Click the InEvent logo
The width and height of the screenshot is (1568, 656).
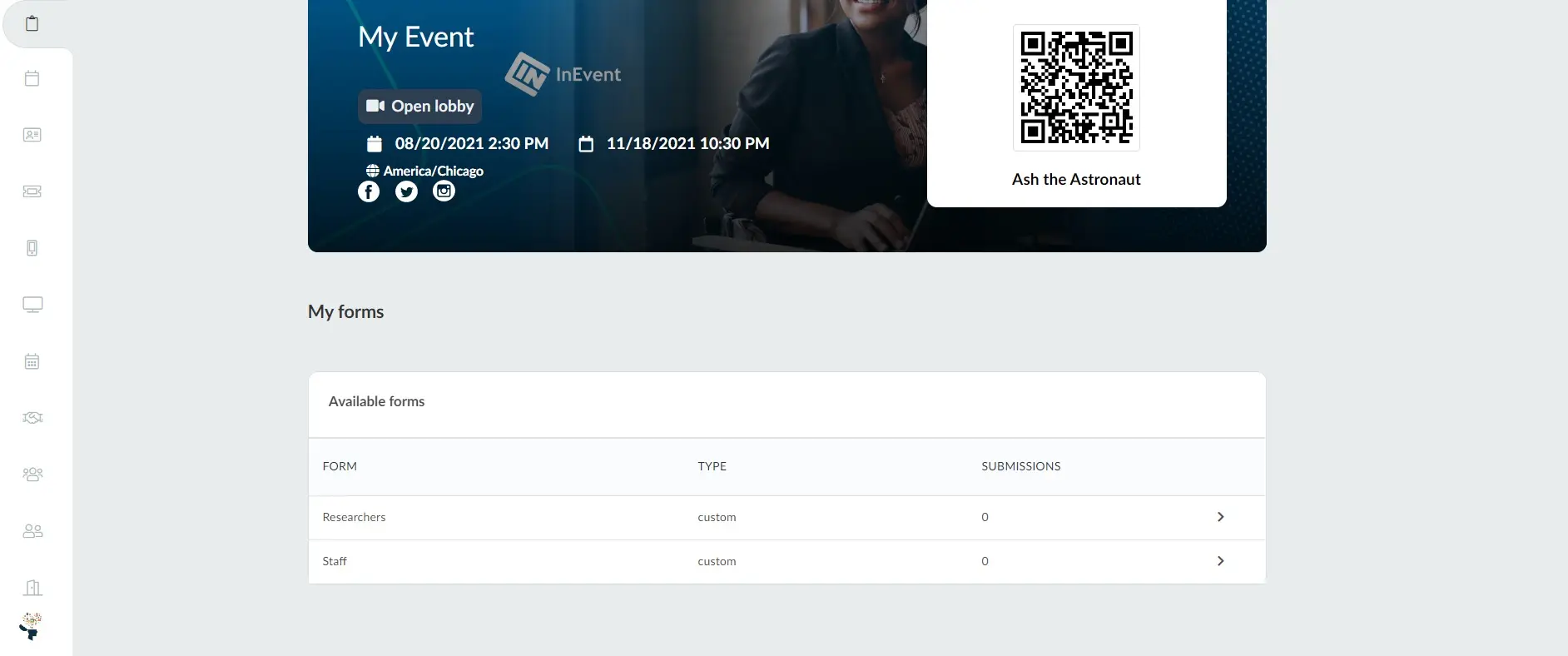tap(563, 74)
